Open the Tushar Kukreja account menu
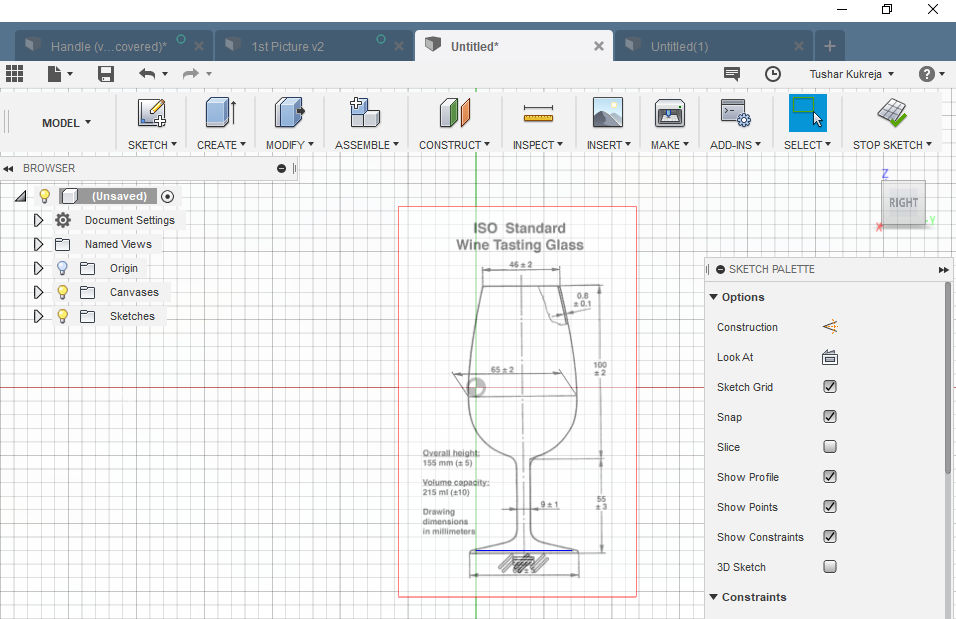The width and height of the screenshot is (956, 619). pyautogui.click(x=851, y=74)
